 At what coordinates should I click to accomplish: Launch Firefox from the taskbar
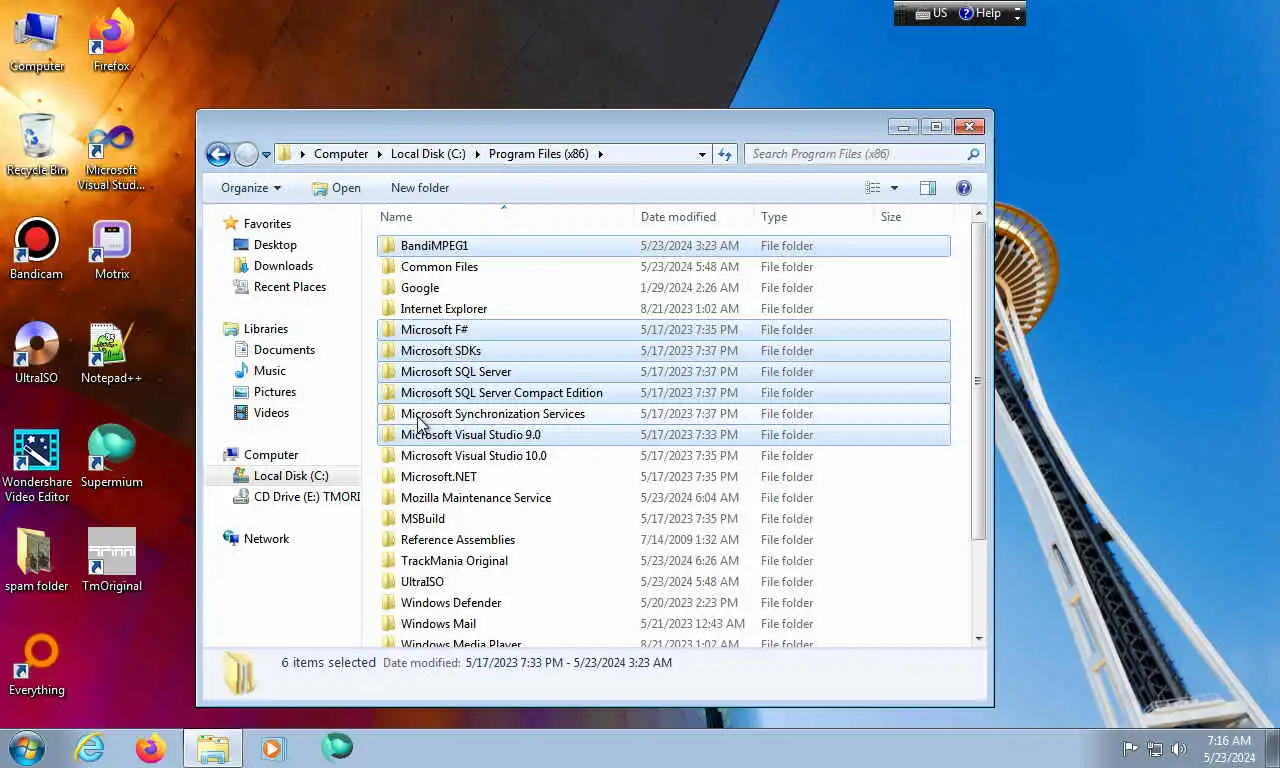click(x=151, y=748)
